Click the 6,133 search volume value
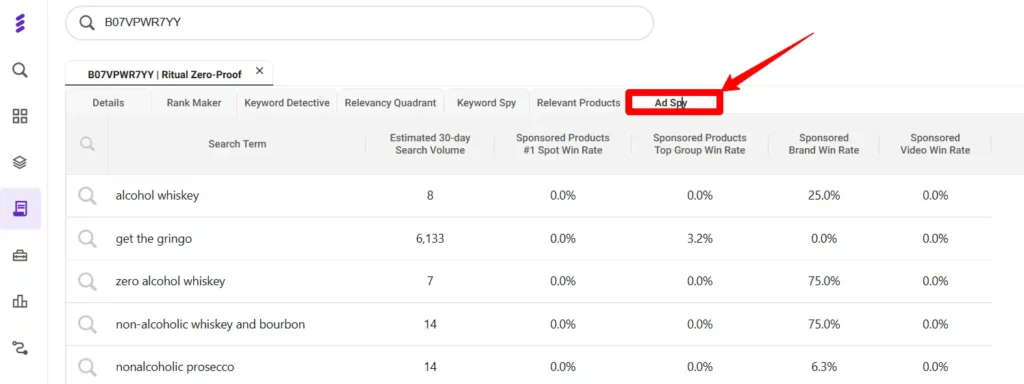The width and height of the screenshot is (1024, 384). pos(430,239)
